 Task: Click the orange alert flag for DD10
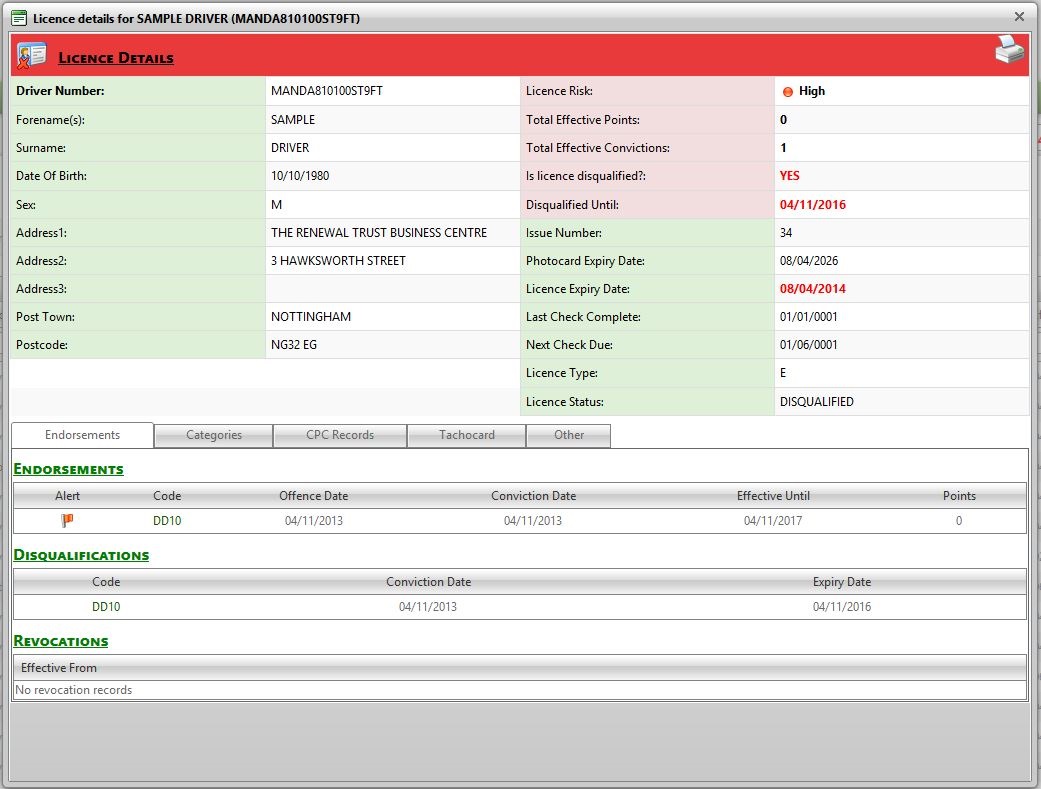[68, 520]
